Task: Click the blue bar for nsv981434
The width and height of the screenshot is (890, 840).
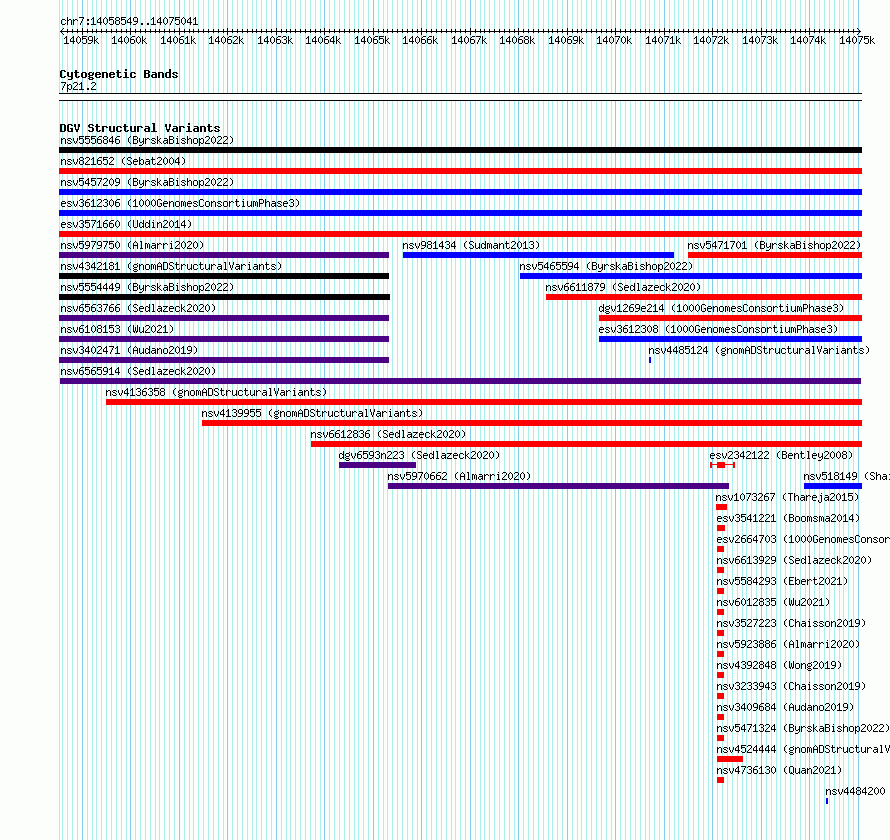Action: click(538, 255)
